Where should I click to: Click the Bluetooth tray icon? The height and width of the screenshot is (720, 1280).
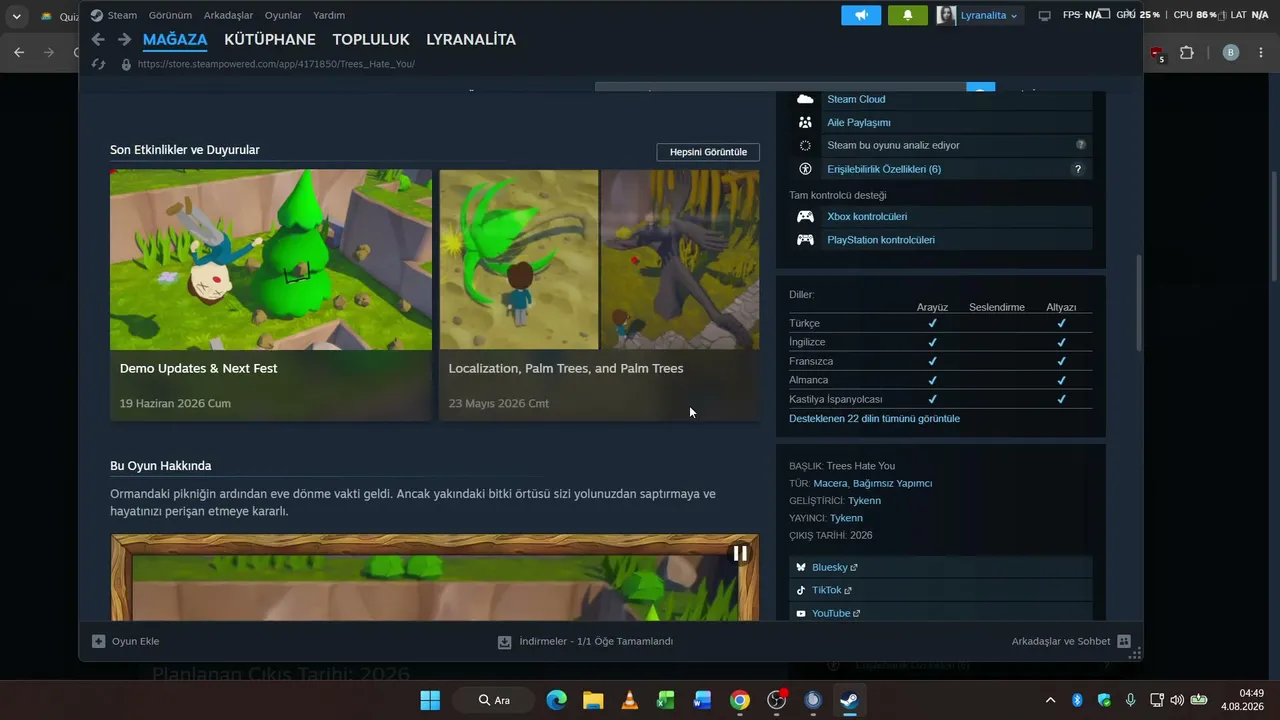click(x=1077, y=700)
